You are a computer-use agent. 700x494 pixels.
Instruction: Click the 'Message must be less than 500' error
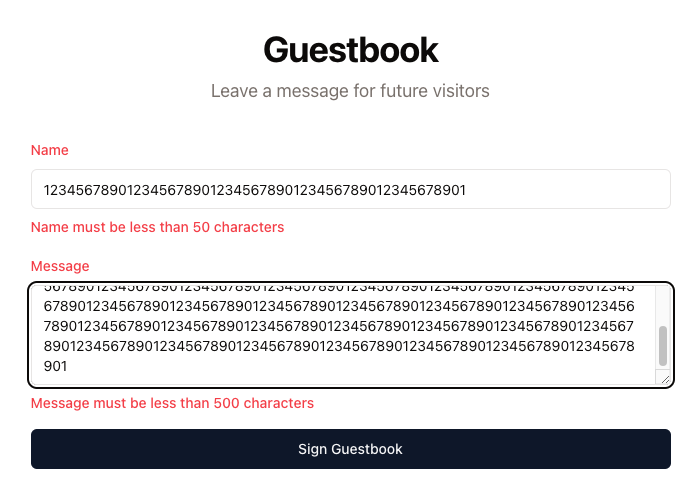click(x=172, y=403)
